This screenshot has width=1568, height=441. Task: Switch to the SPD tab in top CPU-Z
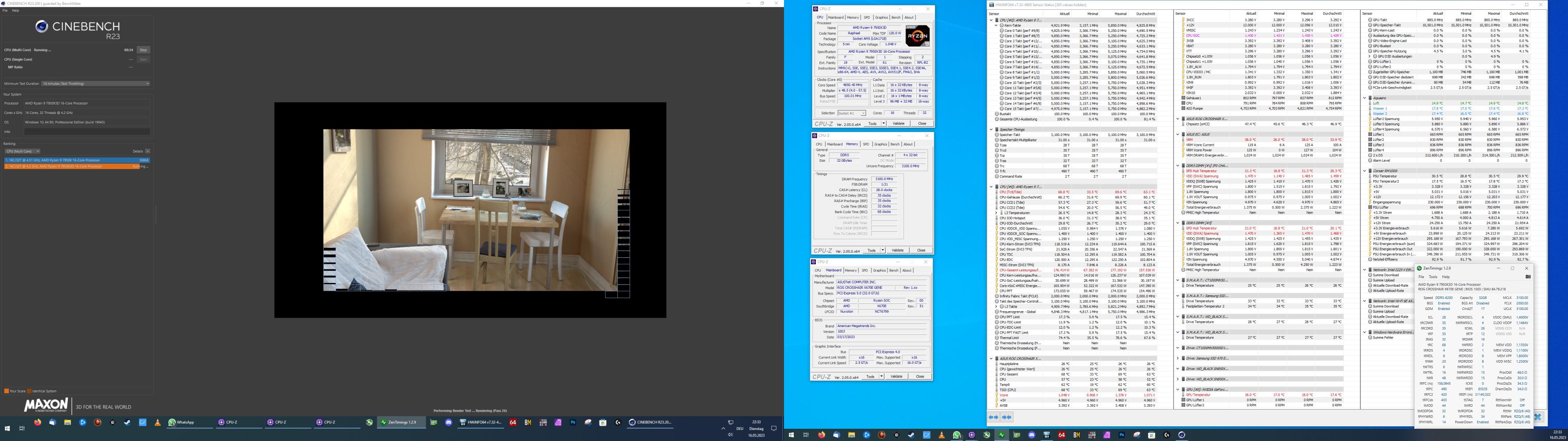(867, 18)
